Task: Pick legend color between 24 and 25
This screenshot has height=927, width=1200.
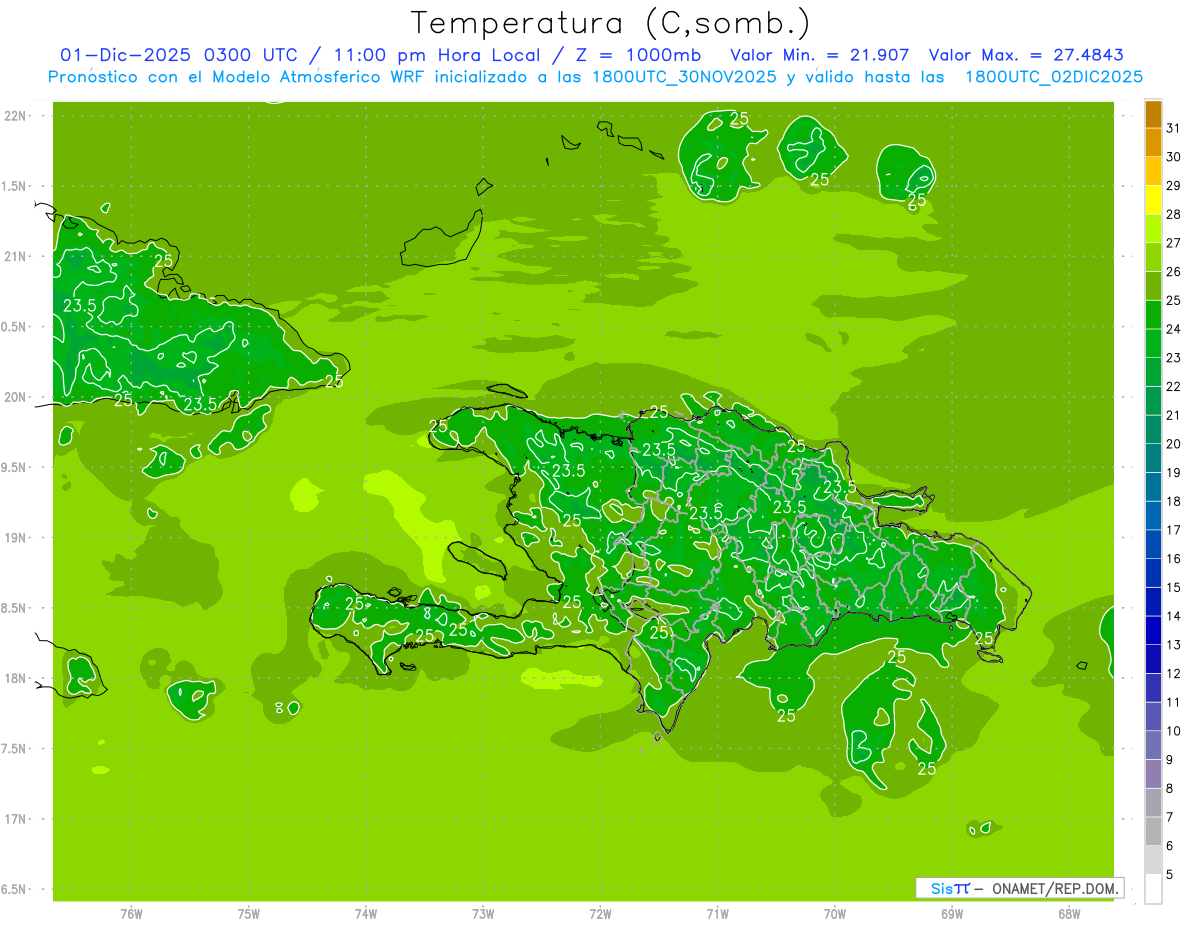Action: tap(1153, 315)
